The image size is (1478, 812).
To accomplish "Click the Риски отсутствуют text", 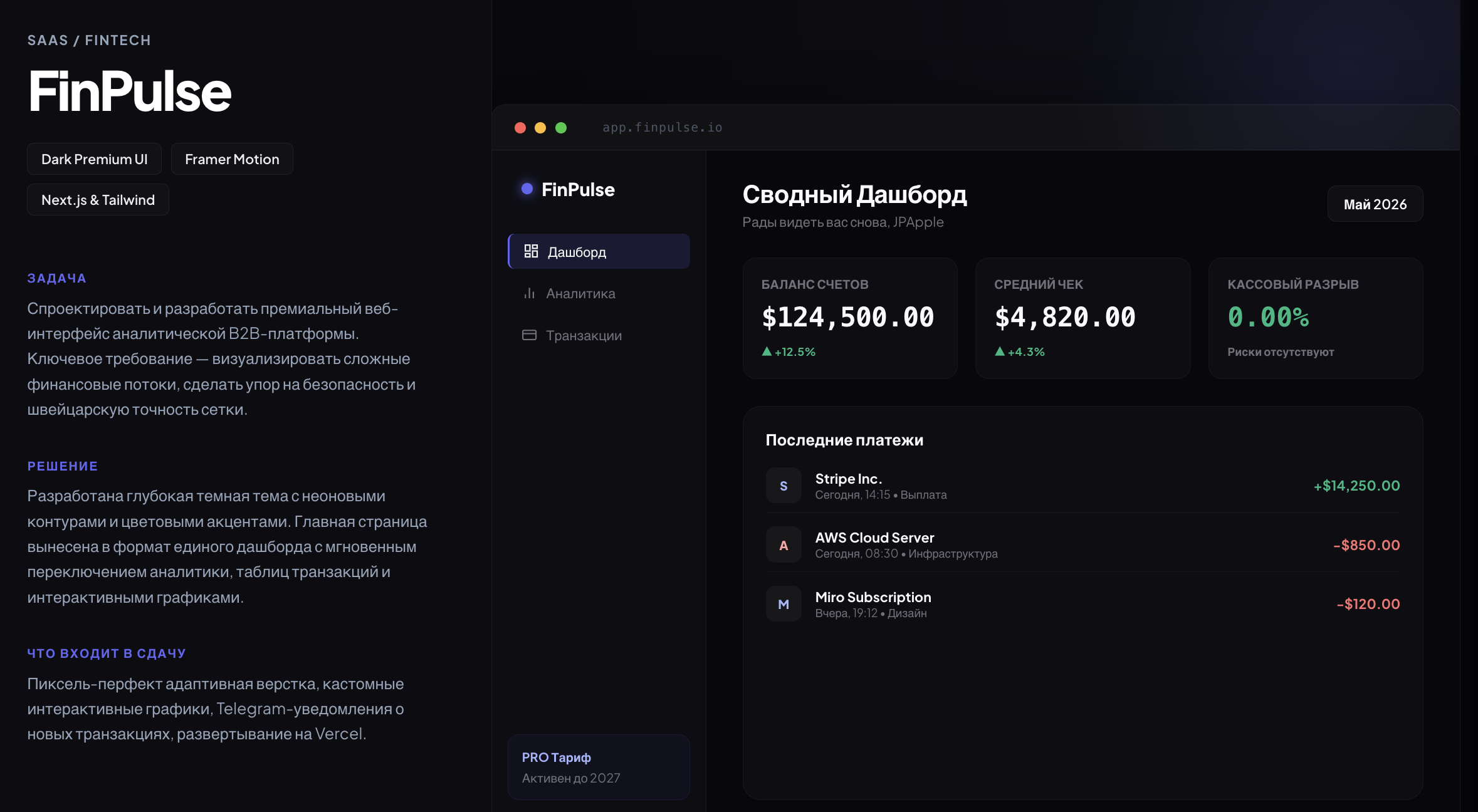I will pyautogui.click(x=1281, y=352).
